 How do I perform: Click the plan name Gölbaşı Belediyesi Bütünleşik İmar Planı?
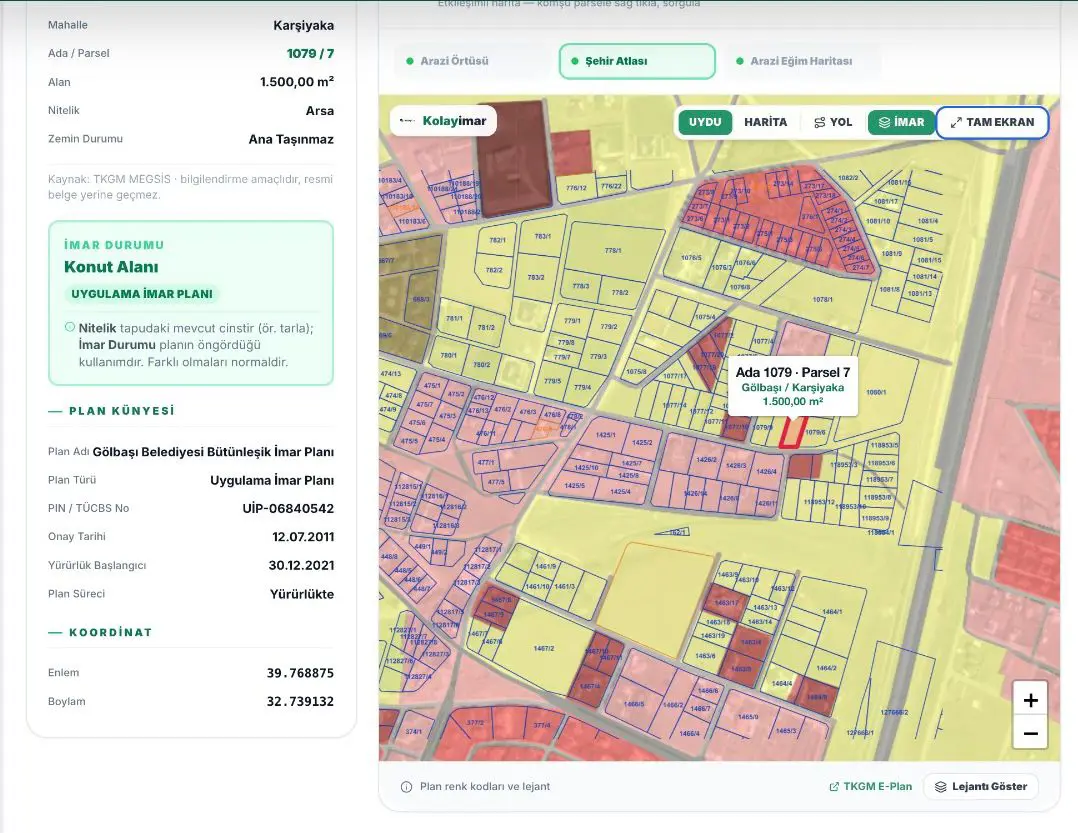point(213,452)
